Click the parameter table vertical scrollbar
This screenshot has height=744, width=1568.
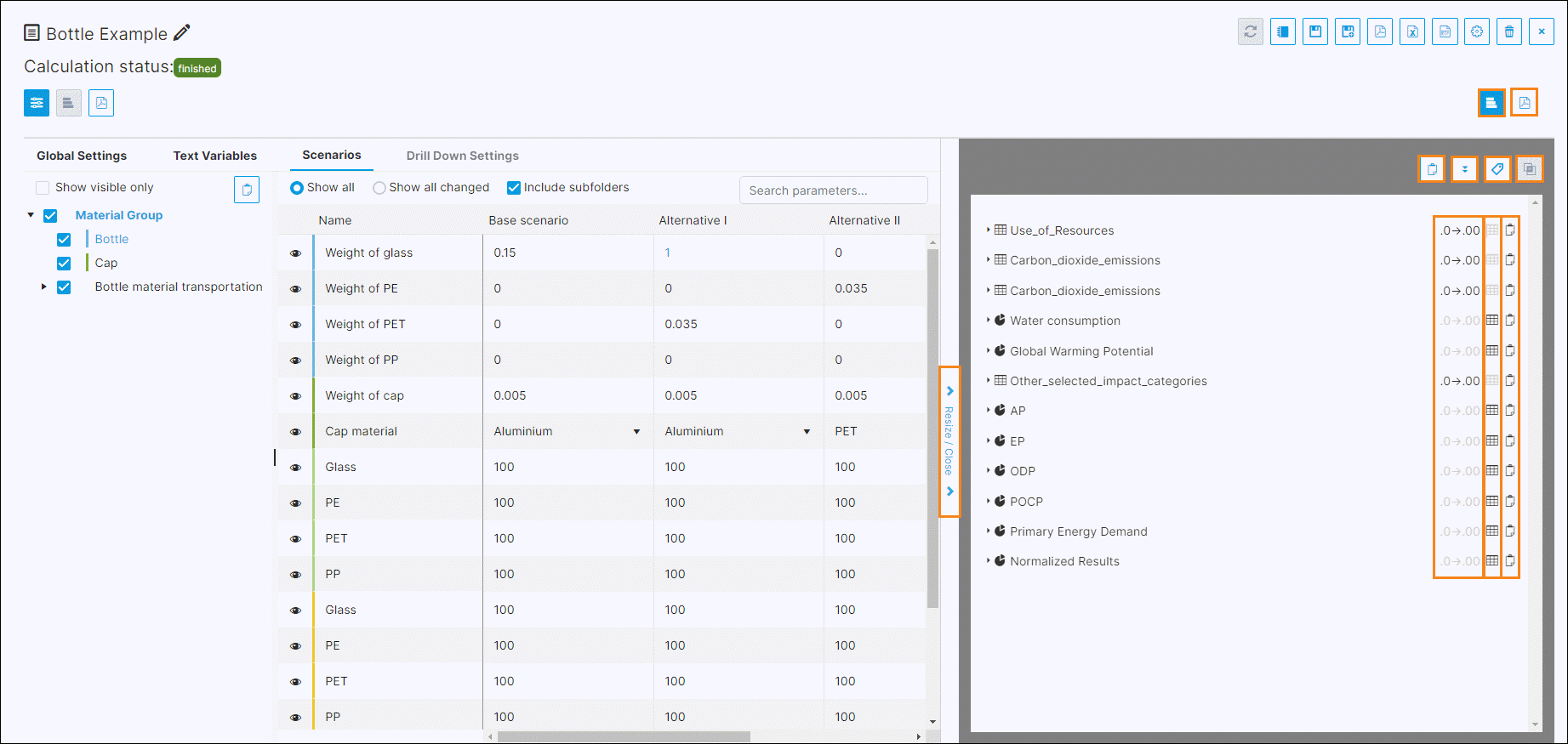(x=933, y=428)
